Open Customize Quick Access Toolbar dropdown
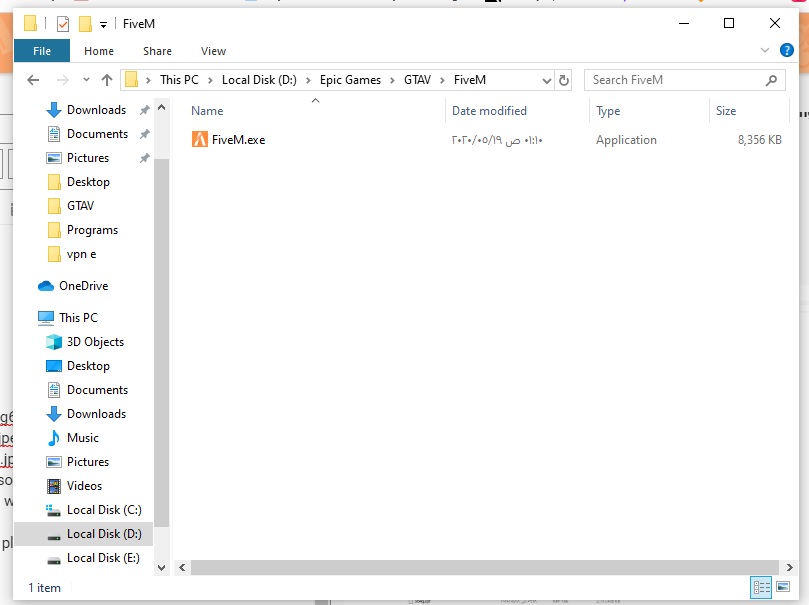809x605 pixels. [x=103, y=24]
